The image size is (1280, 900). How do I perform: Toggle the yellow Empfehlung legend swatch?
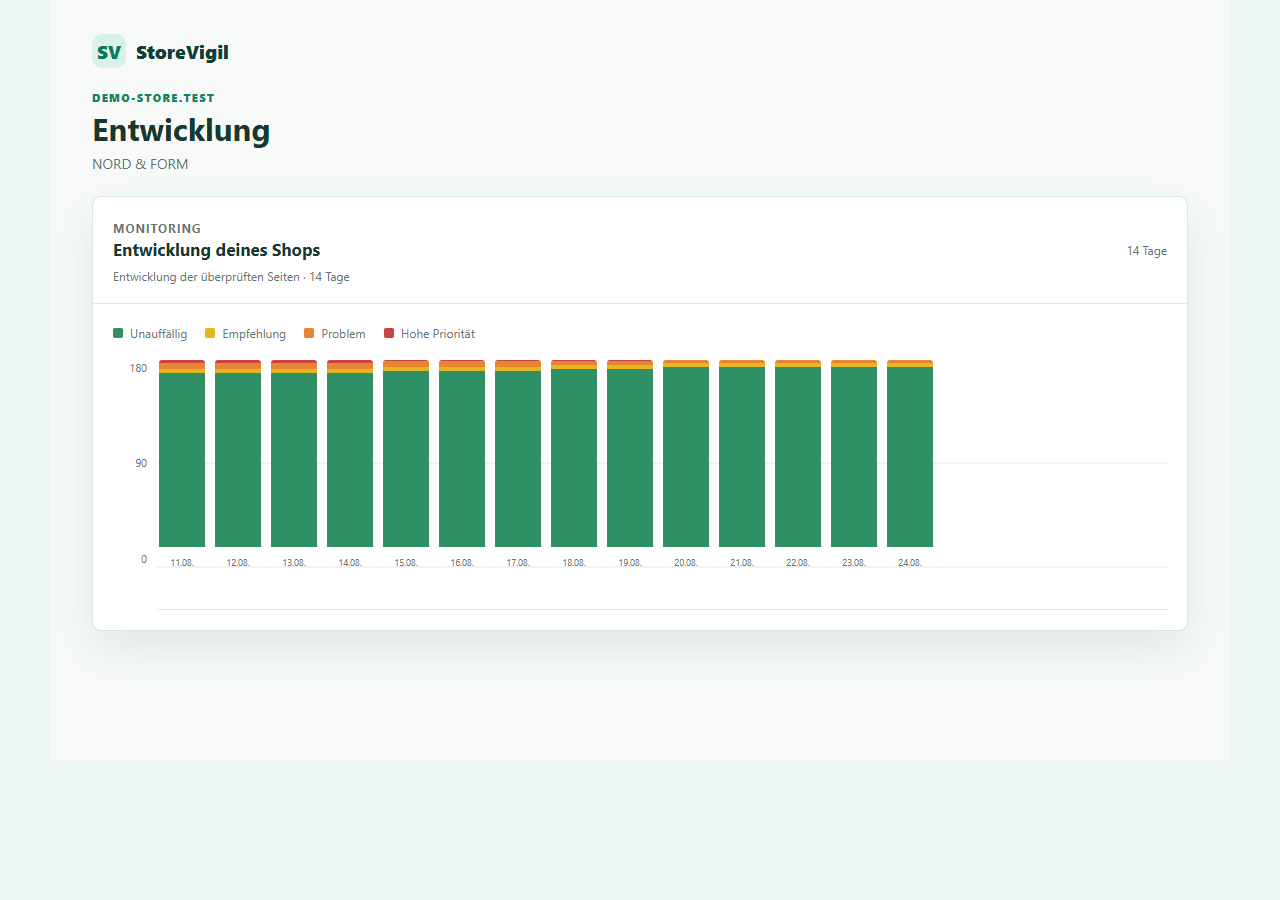pos(210,333)
